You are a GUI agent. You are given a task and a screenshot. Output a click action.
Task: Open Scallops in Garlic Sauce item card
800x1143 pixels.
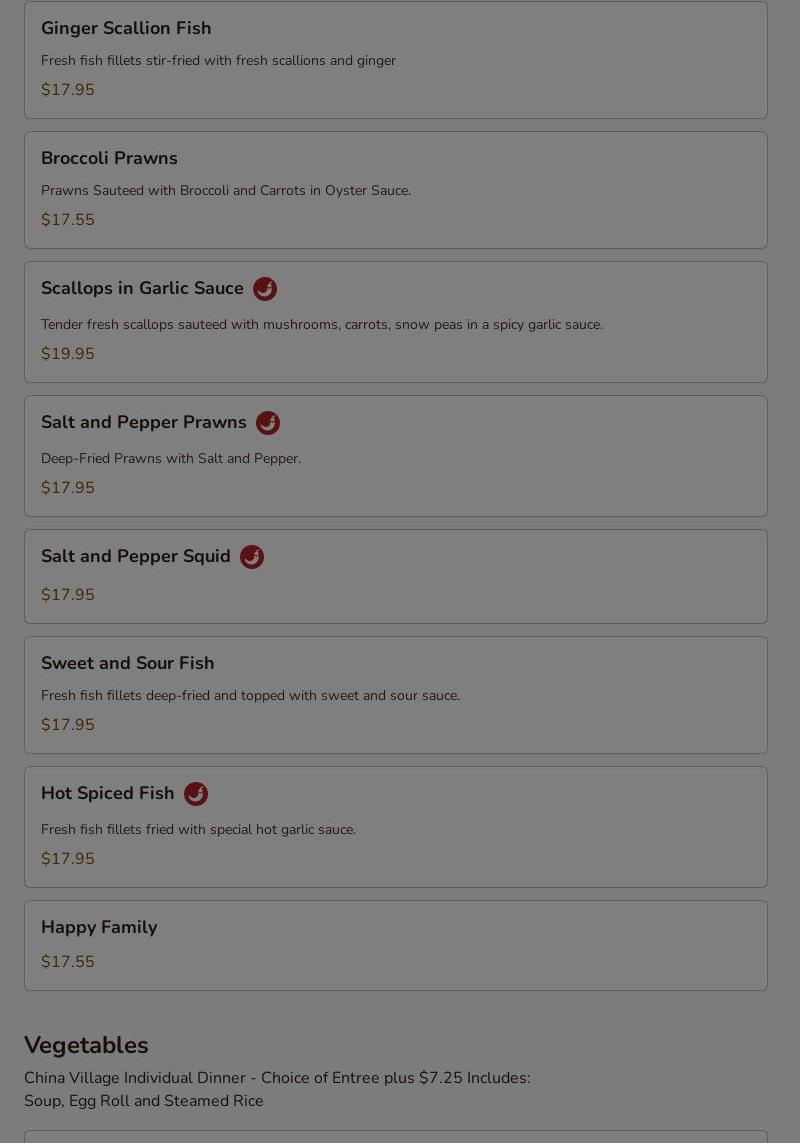click(x=396, y=322)
